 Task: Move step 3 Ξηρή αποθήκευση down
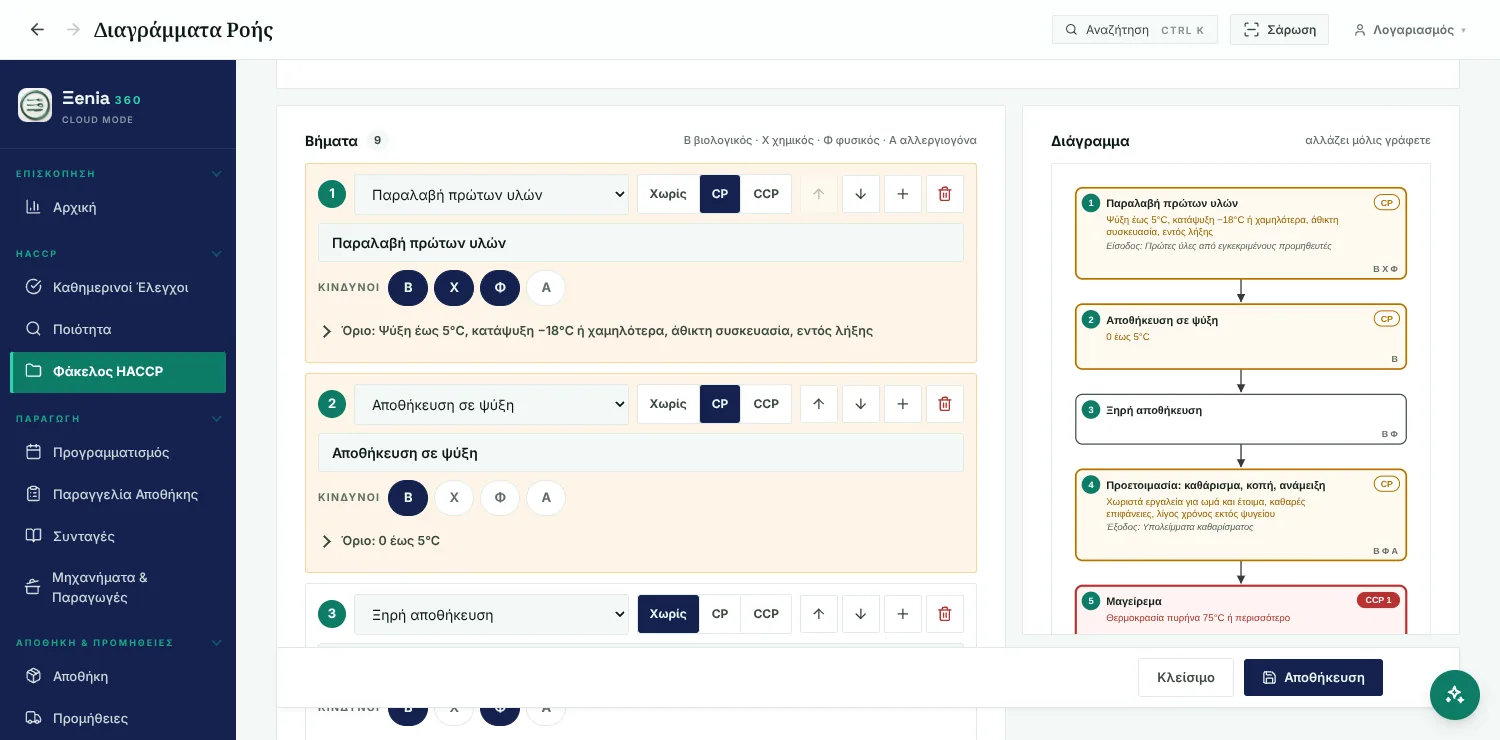(861, 614)
